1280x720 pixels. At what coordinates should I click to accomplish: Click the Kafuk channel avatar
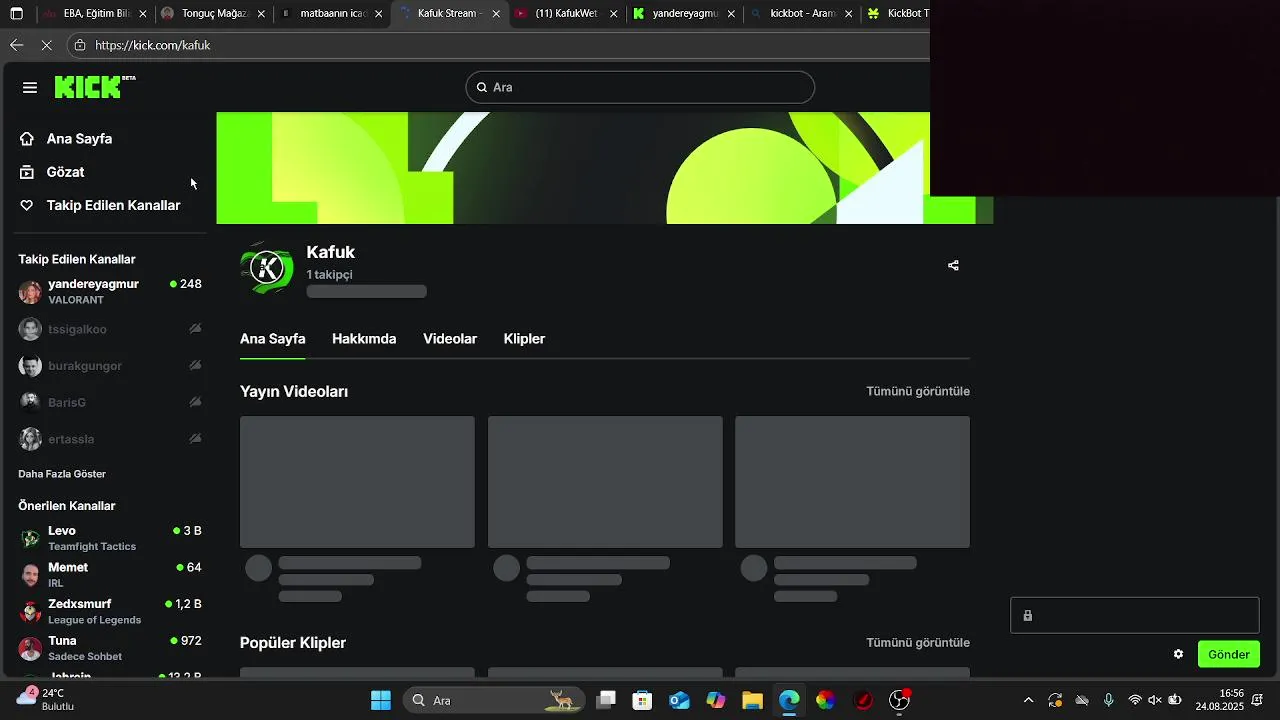[x=267, y=267]
